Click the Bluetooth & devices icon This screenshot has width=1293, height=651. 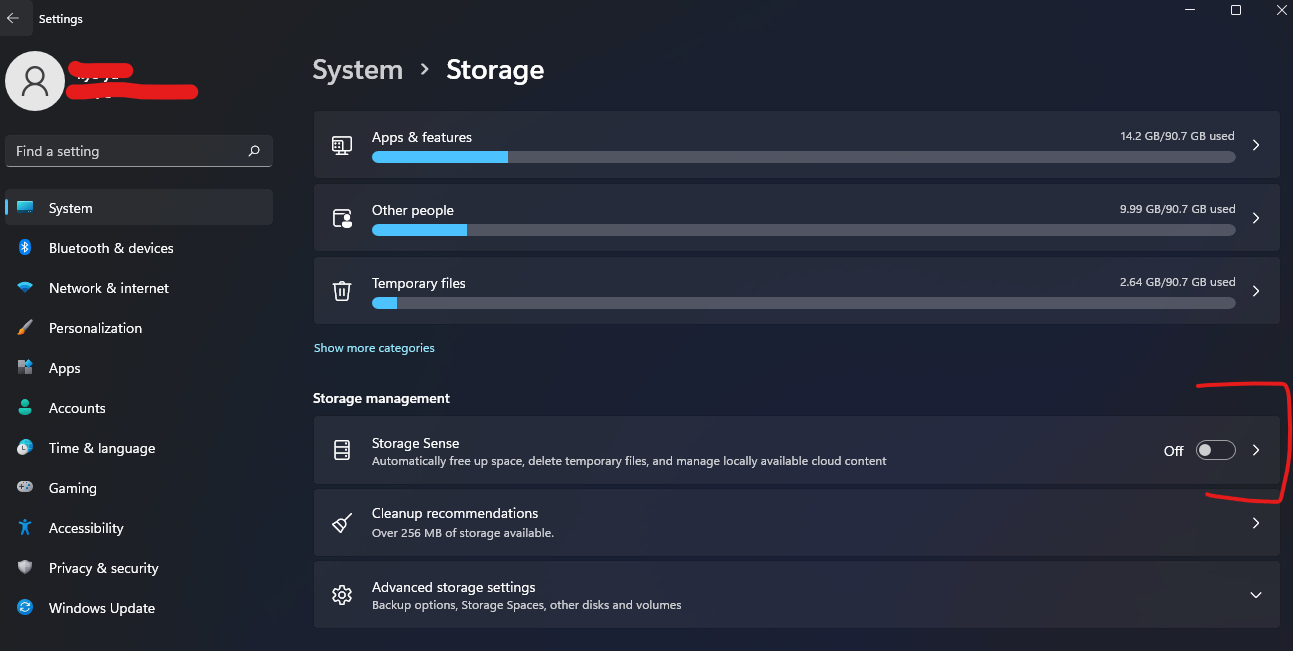point(26,248)
